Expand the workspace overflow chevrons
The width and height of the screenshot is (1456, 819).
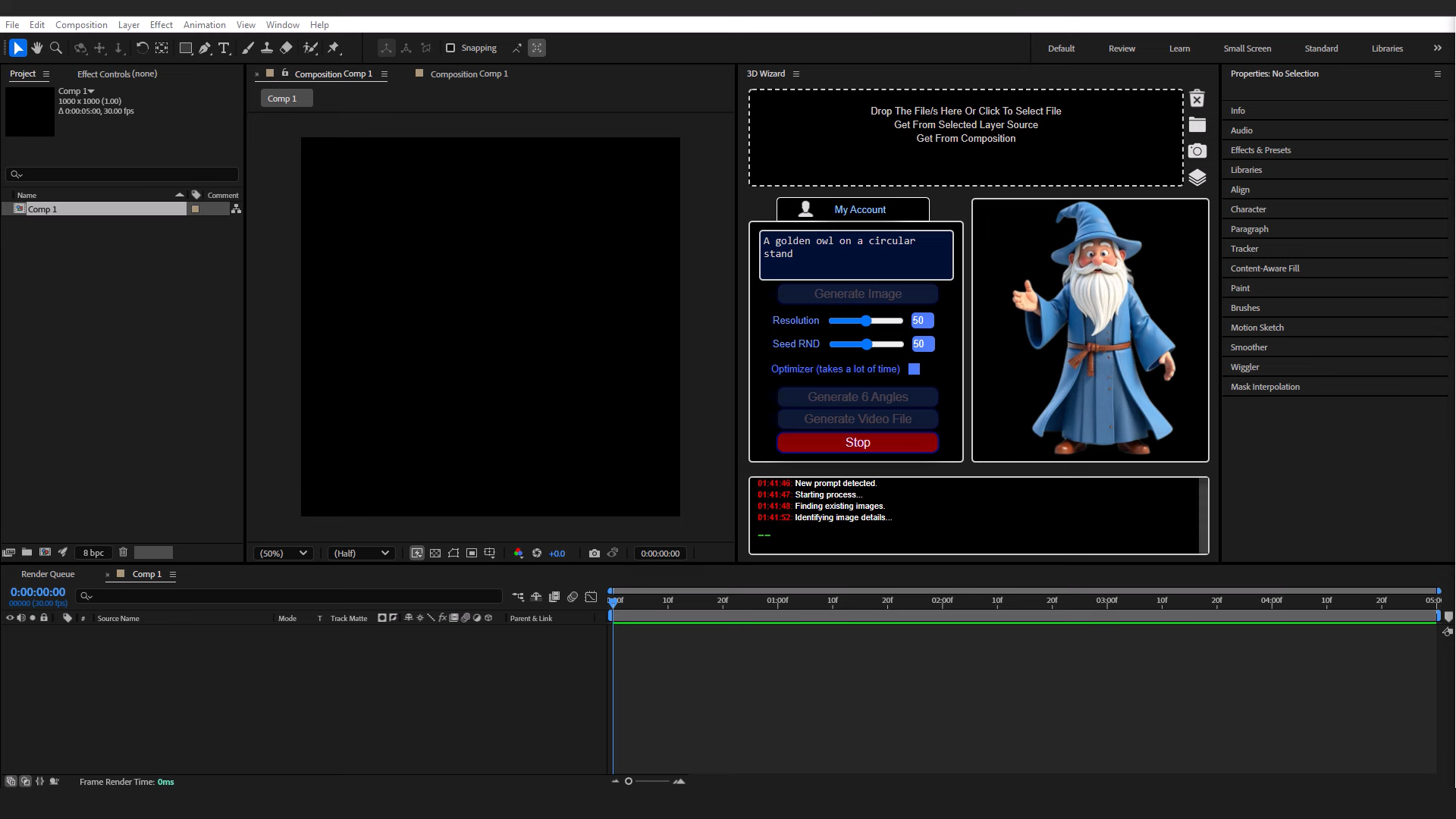point(1437,48)
